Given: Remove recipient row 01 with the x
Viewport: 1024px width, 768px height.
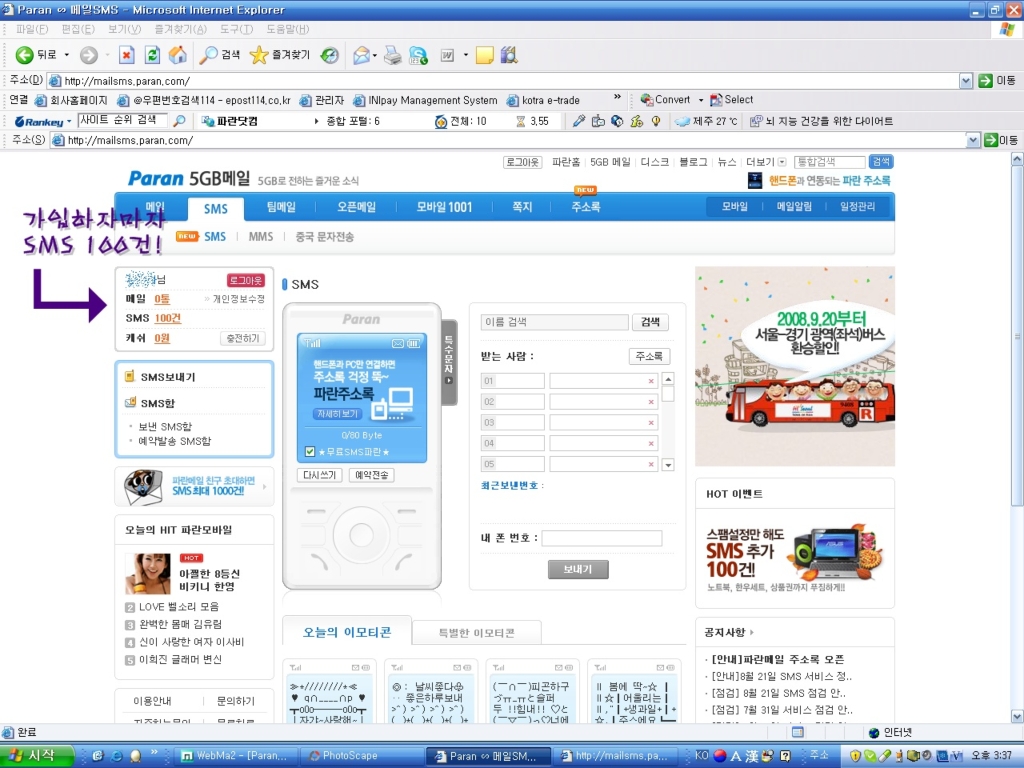Looking at the screenshot, I should pyautogui.click(x=651, y=381).
